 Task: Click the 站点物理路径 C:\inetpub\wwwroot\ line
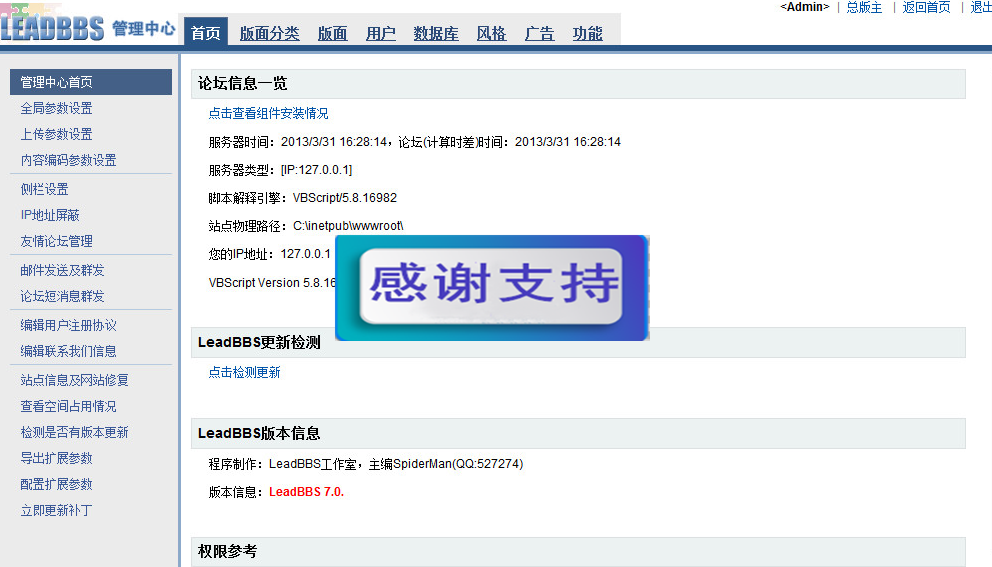(306, 226)
